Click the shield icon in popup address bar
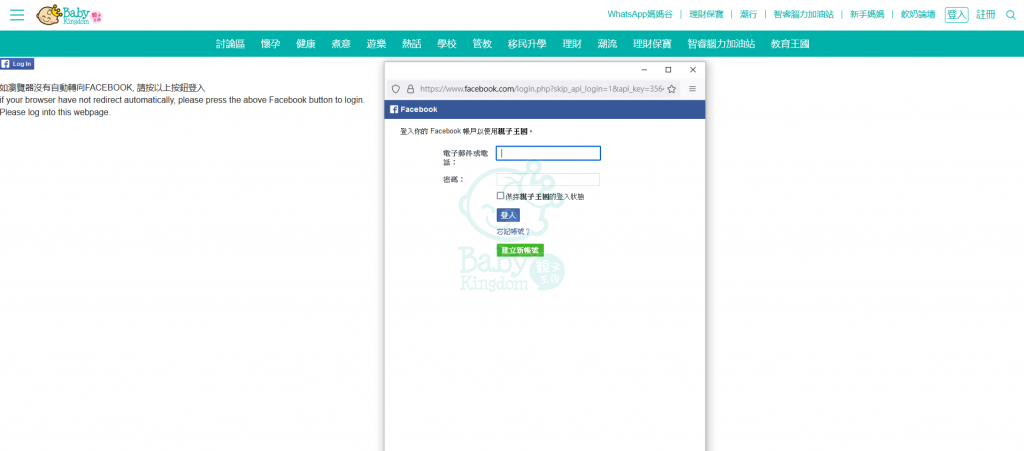1024x451 pixels. 395,89
